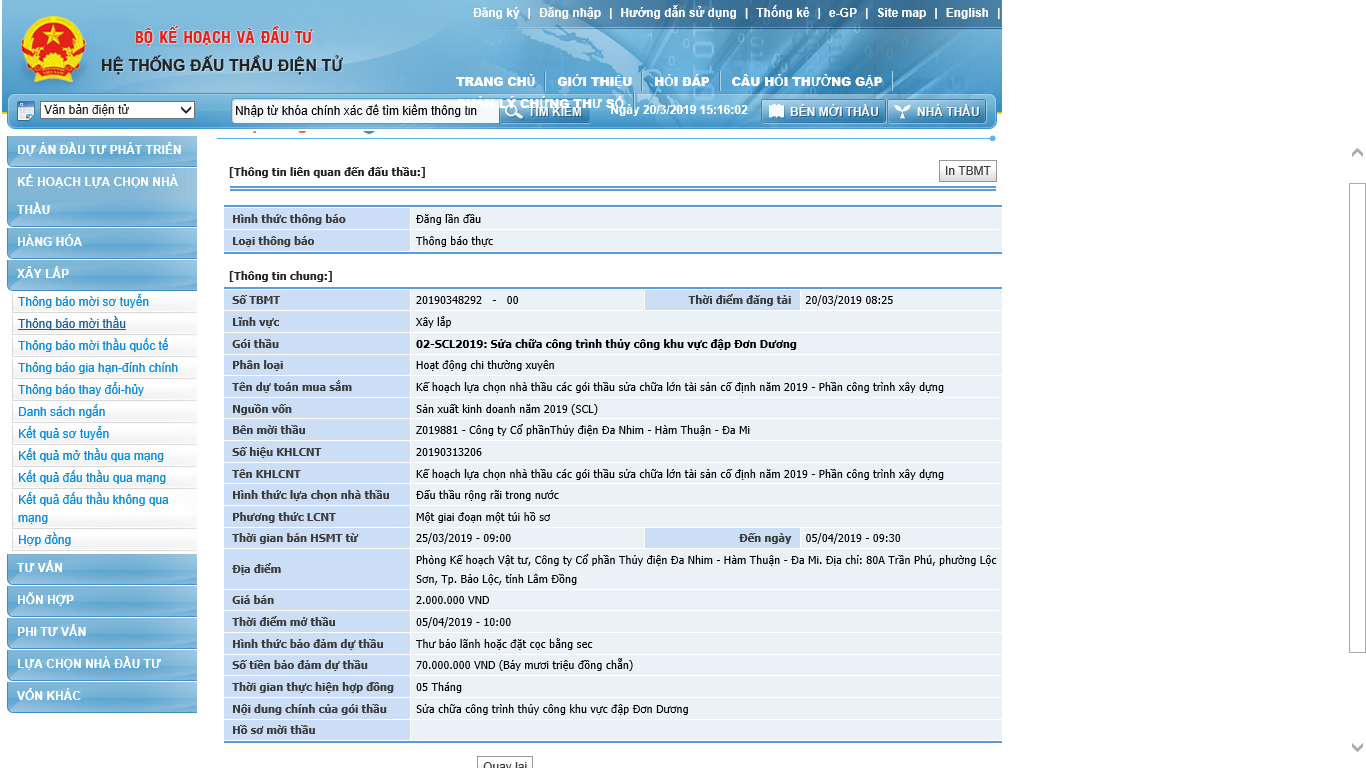Expand the PHI TƯ VẤN section
This screenshot has width=1366, height=768.
[102, 632]
